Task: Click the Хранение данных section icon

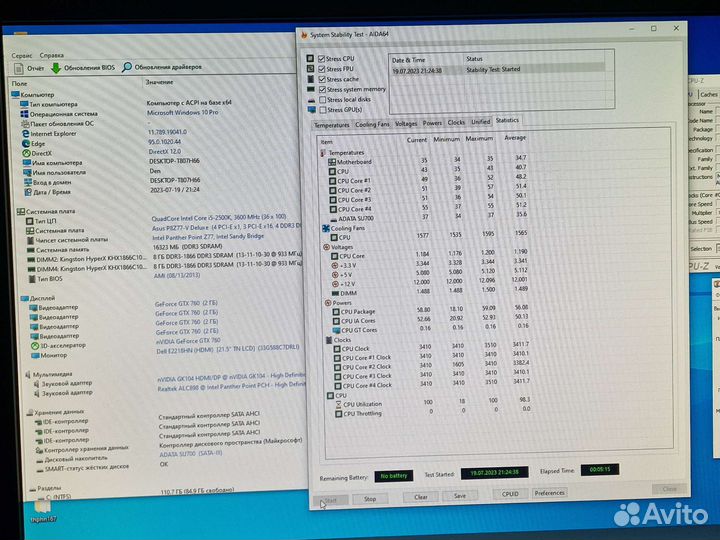Action: click(30, 412)
